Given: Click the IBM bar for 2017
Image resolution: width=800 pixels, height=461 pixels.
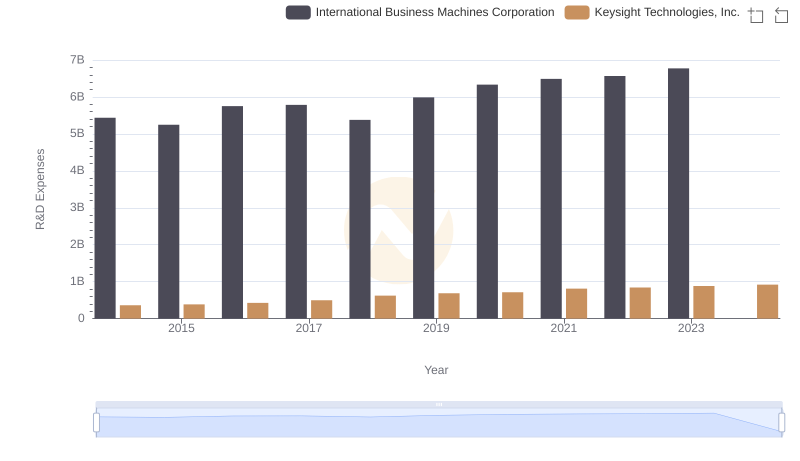Looking at the screenshot, I should pos(296,212).
